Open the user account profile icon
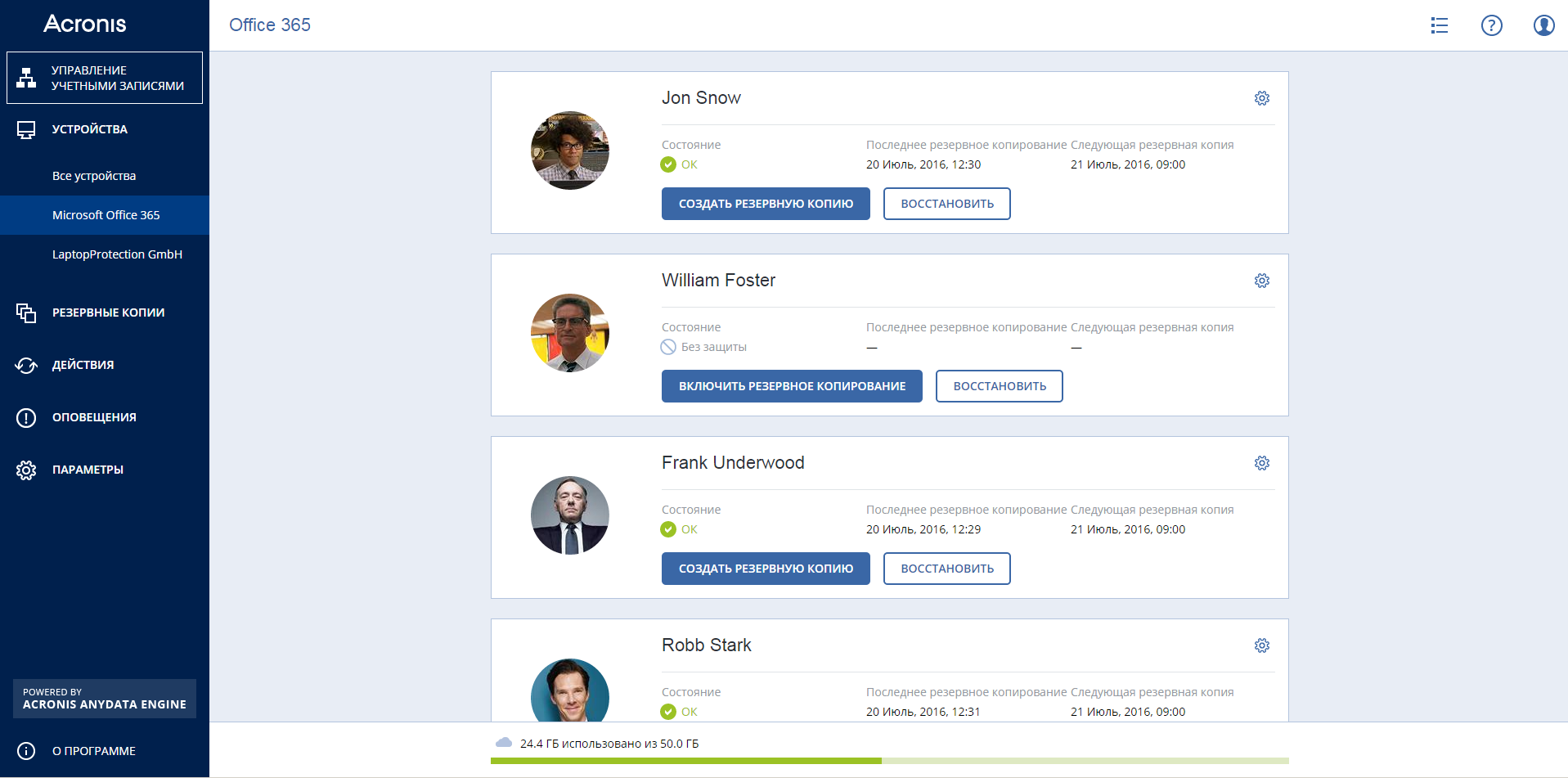This screenshot has height=778, width=1568. [x=1543, y=25]
